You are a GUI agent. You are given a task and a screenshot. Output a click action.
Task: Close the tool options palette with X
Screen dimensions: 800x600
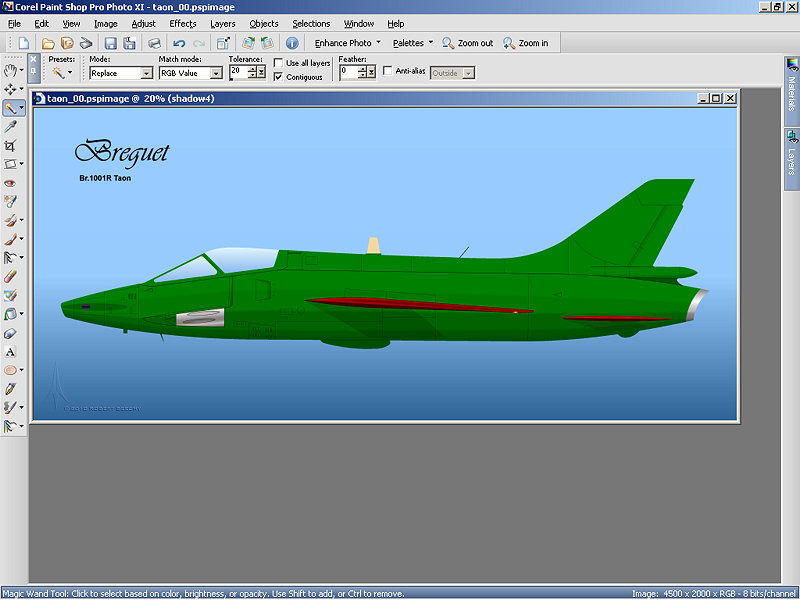33,60
